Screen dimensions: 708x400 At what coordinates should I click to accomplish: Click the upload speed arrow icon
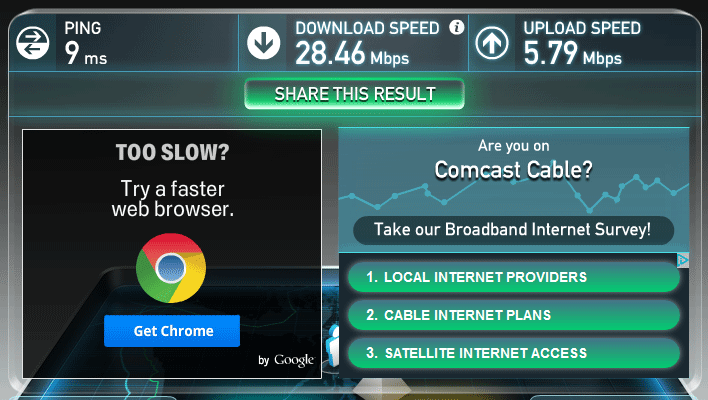tap(492, 43)
